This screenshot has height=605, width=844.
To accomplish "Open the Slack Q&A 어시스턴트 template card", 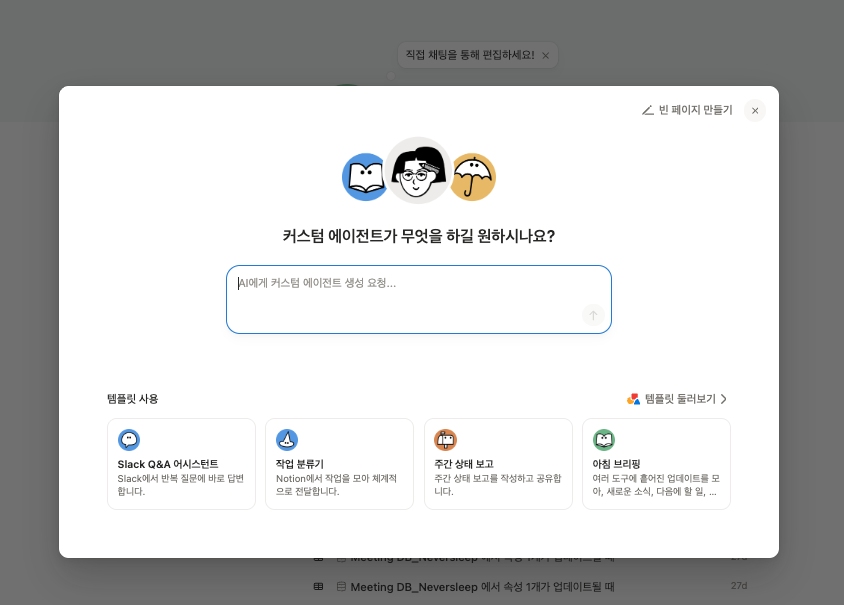I will pyautogui.click(x=181, y=463).
